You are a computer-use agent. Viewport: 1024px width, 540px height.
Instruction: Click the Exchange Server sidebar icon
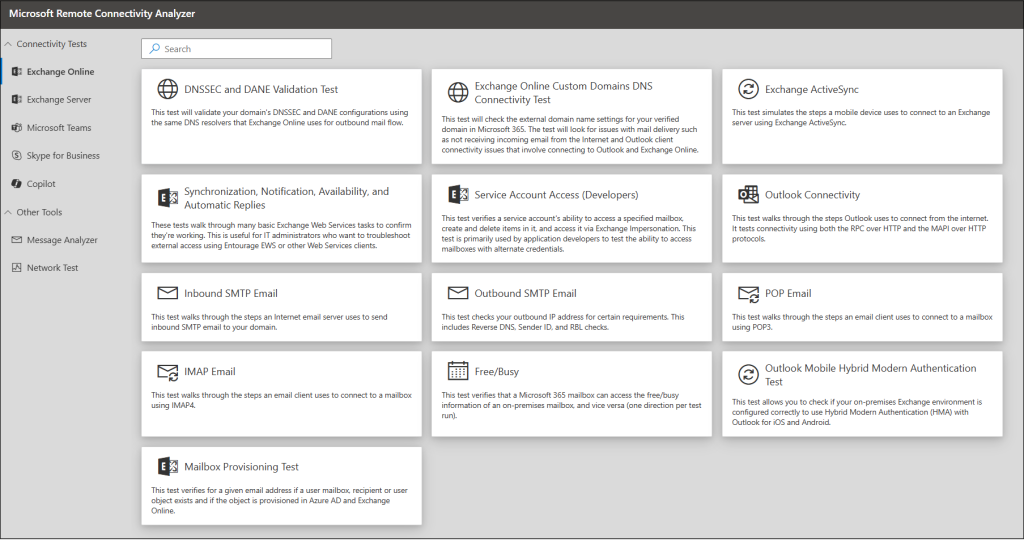[x=17, y=99]
